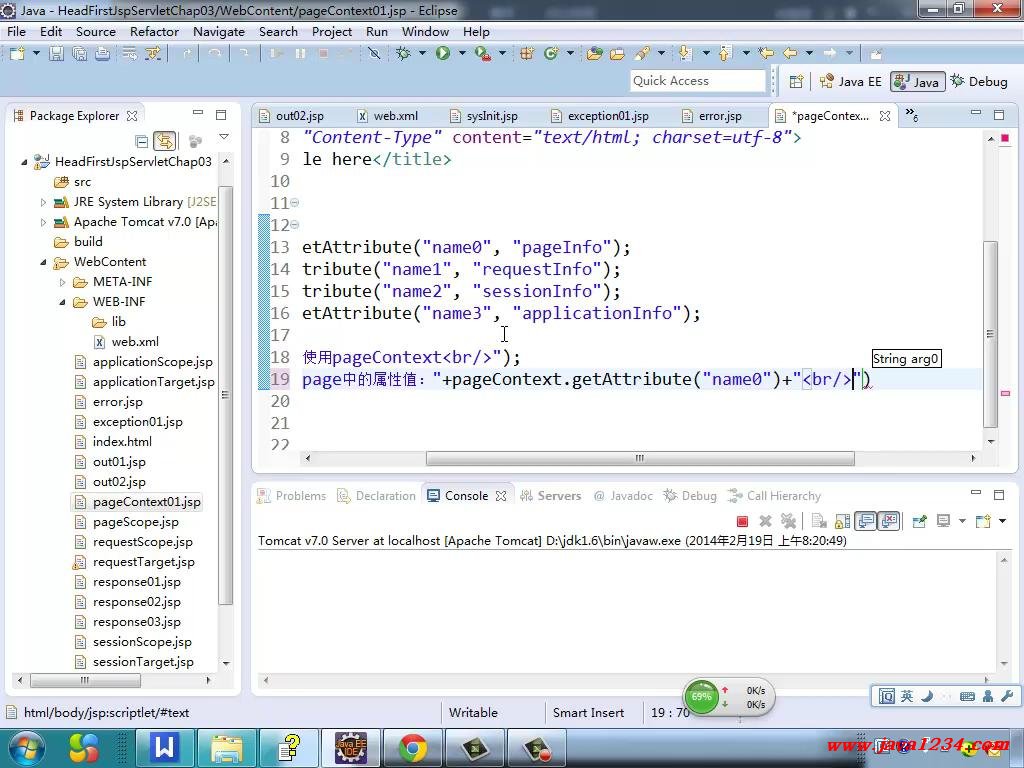The image size is (1024, 768).
Task: Open the Servers view tab
Action: coord(558,496)
